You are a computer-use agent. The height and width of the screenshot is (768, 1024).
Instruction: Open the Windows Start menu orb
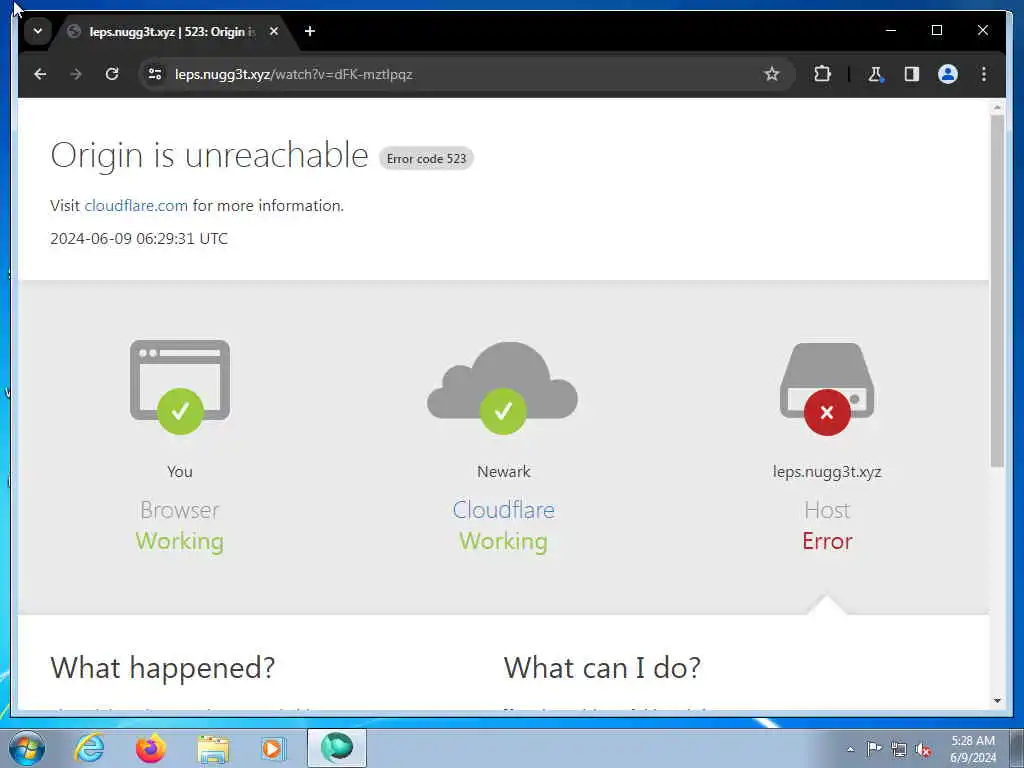(x=27, y=748)
